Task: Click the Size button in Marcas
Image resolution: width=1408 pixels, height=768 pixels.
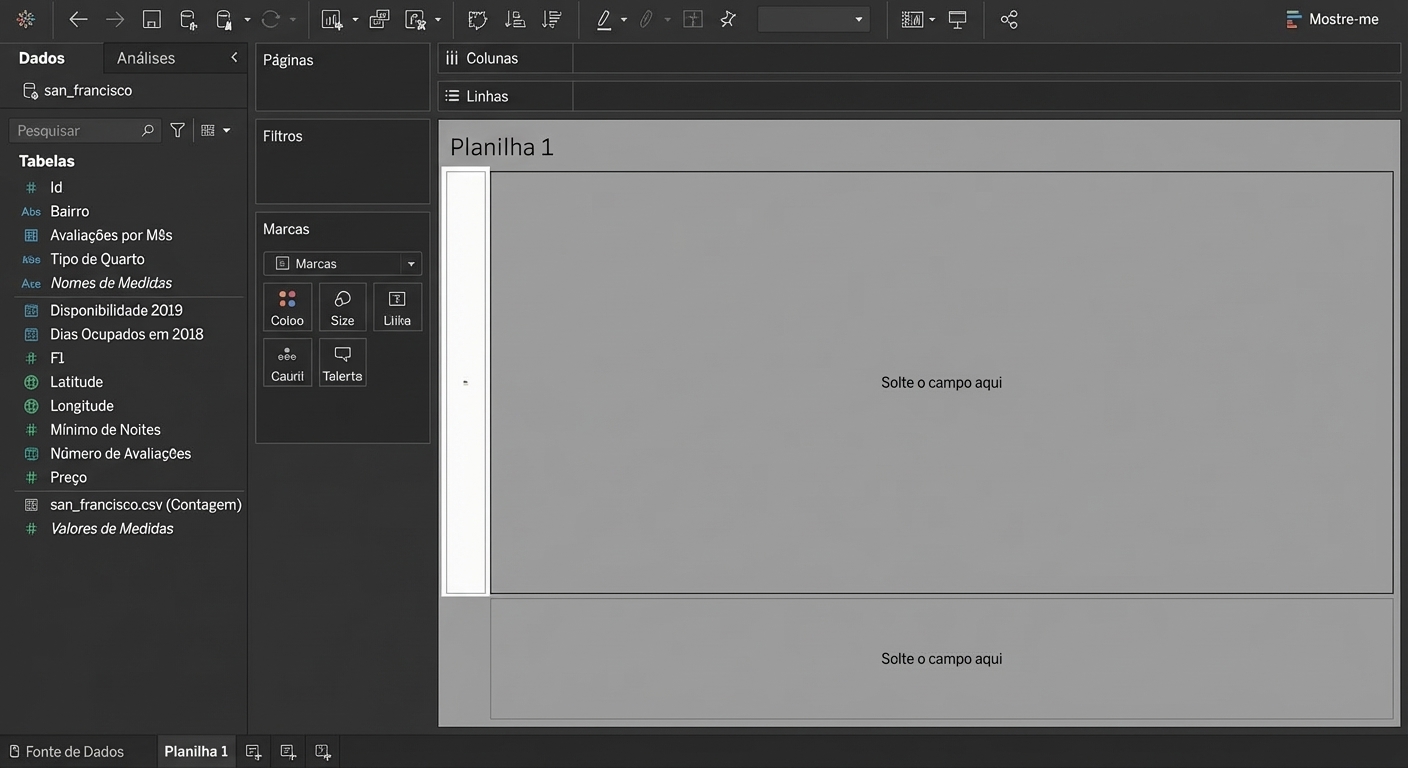Action: [x=342, y=307]
